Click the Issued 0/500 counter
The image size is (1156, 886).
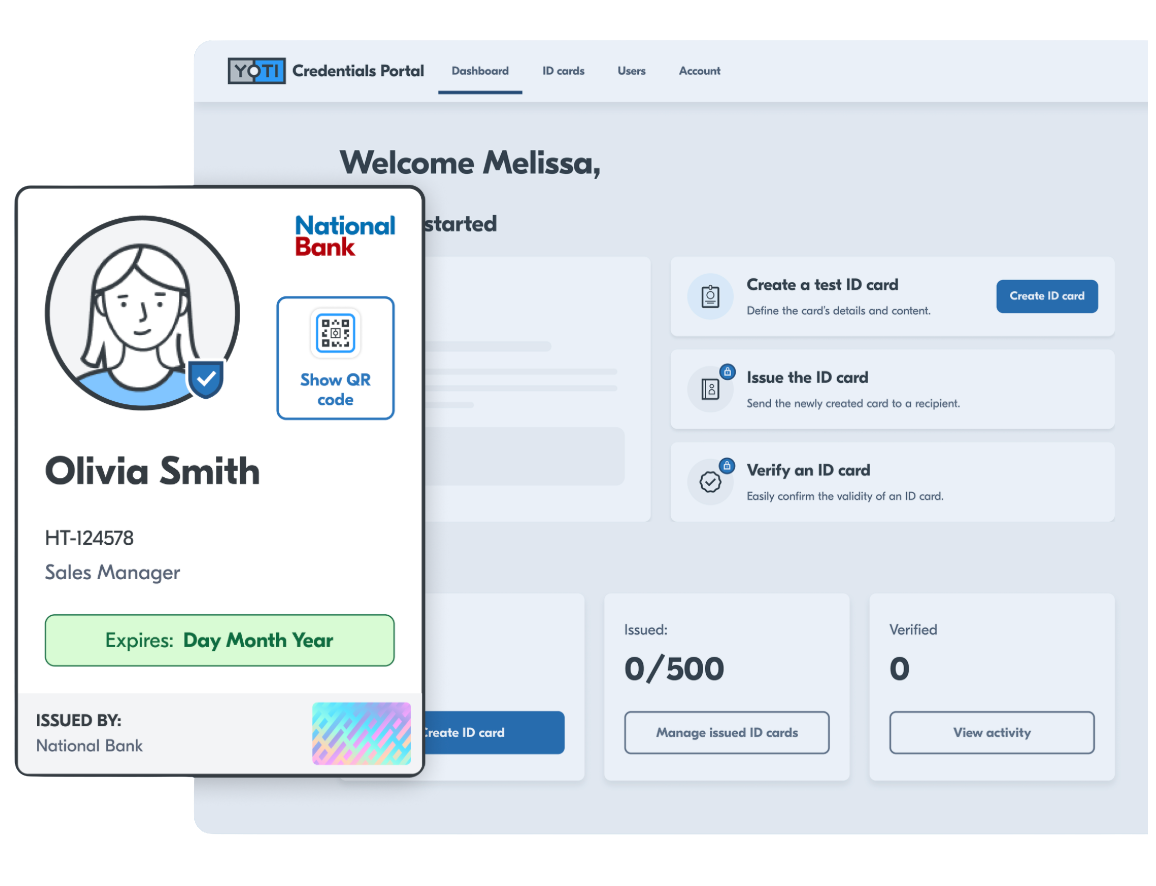click(x=674, y=669)
